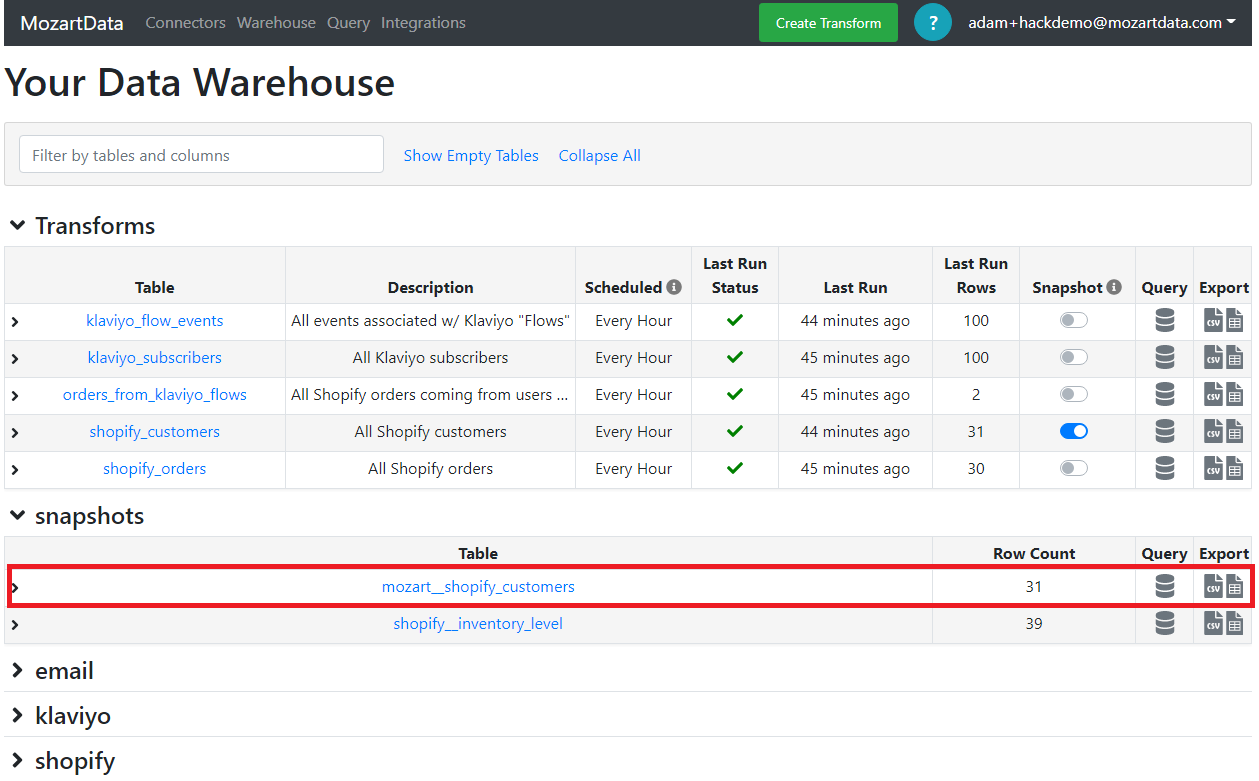Open the help question mark button
Screen dimensions: 1259x781
[933, 22]
